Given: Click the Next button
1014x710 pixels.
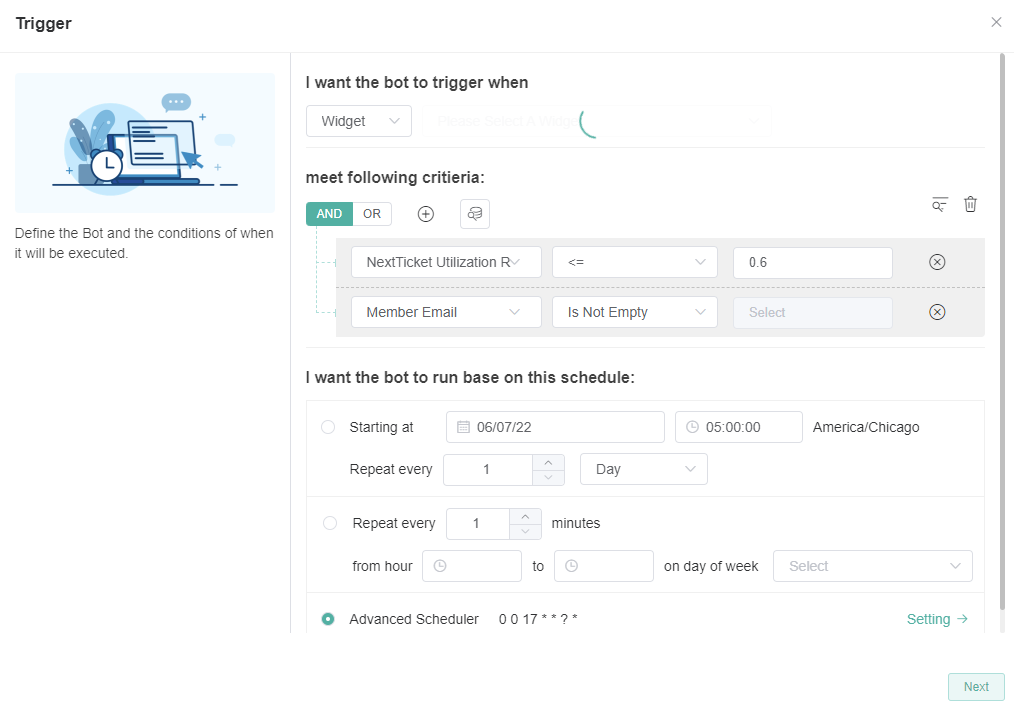Looking at the screenshot, I should pyautogui.click(x=976, y=687).
